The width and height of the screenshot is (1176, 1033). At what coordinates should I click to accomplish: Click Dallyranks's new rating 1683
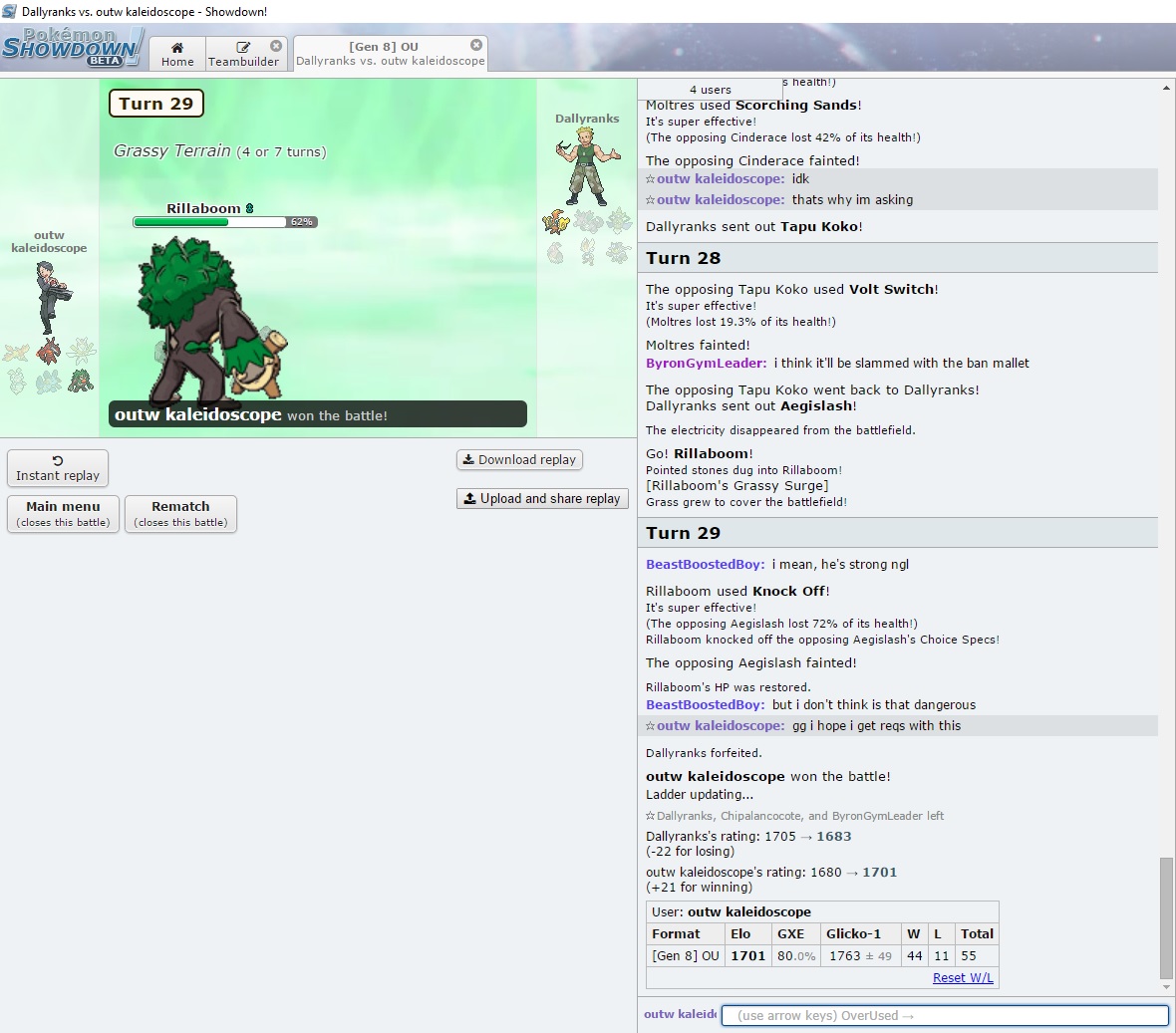834,836
